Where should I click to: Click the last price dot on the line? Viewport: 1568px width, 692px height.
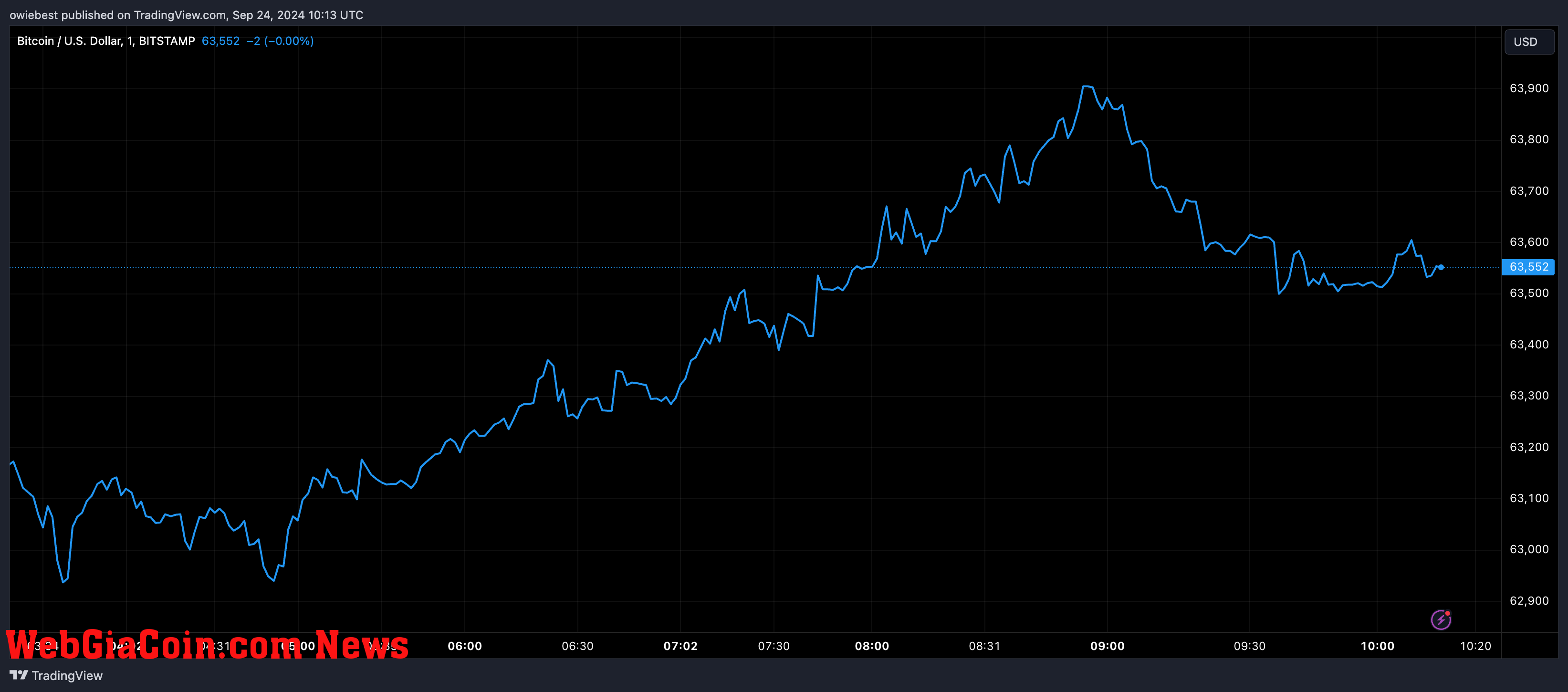pos(1441,267)
